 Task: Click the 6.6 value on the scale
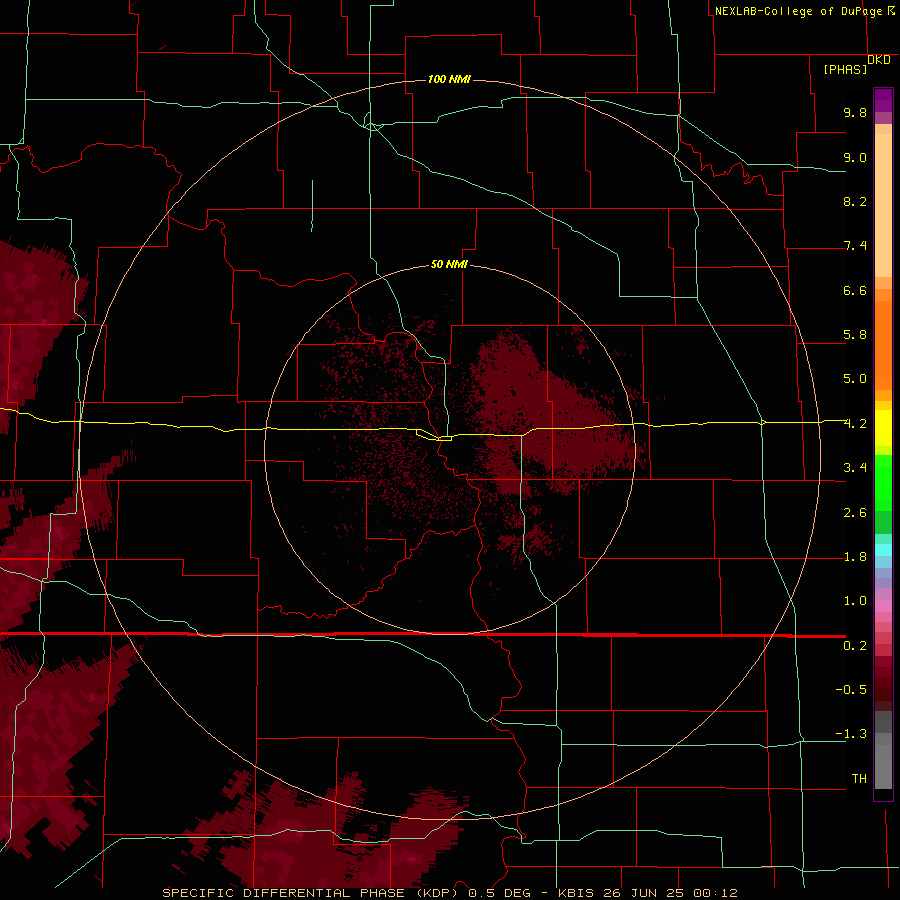855,290
